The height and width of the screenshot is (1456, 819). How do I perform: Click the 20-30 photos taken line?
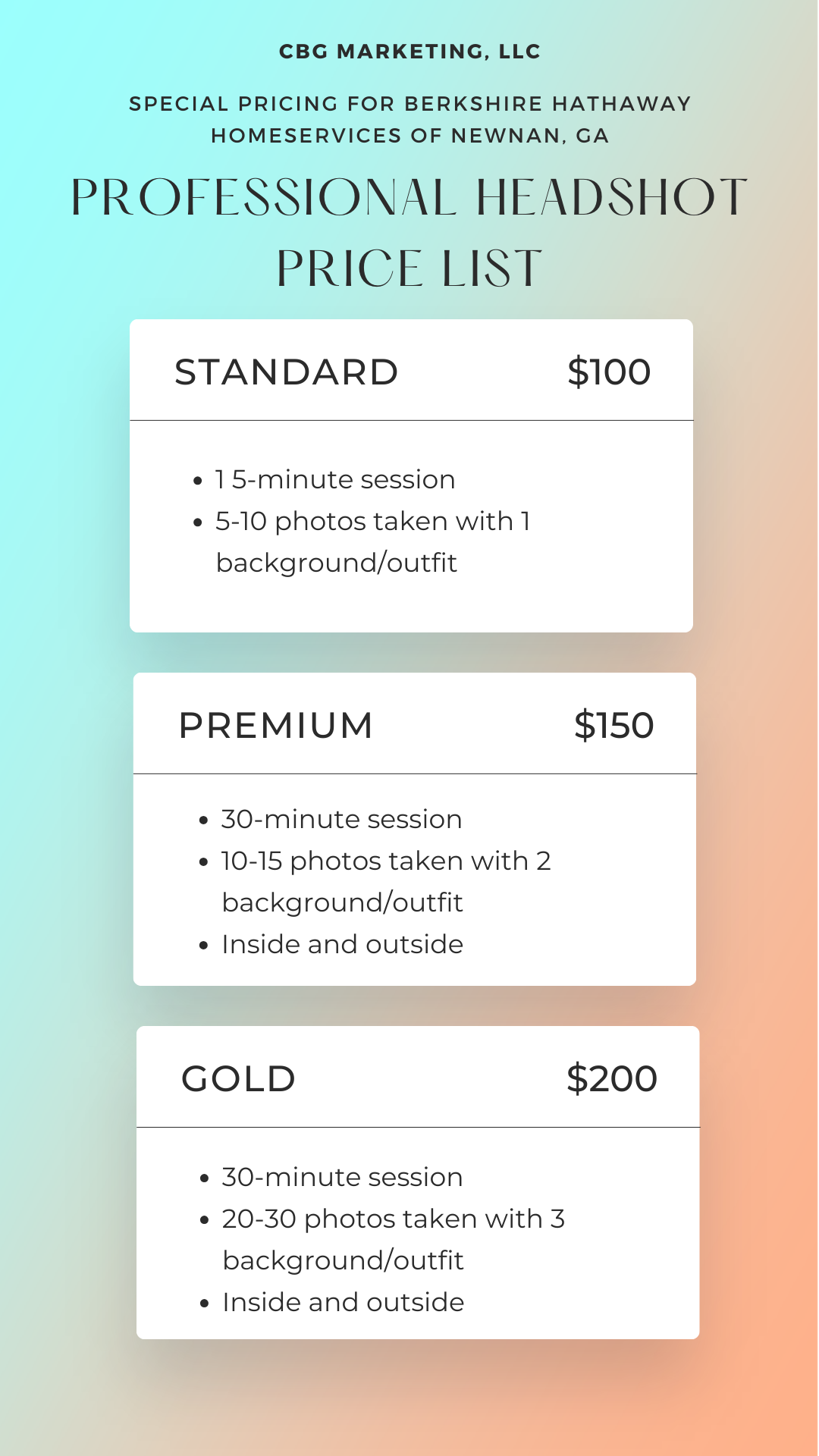393,1219
